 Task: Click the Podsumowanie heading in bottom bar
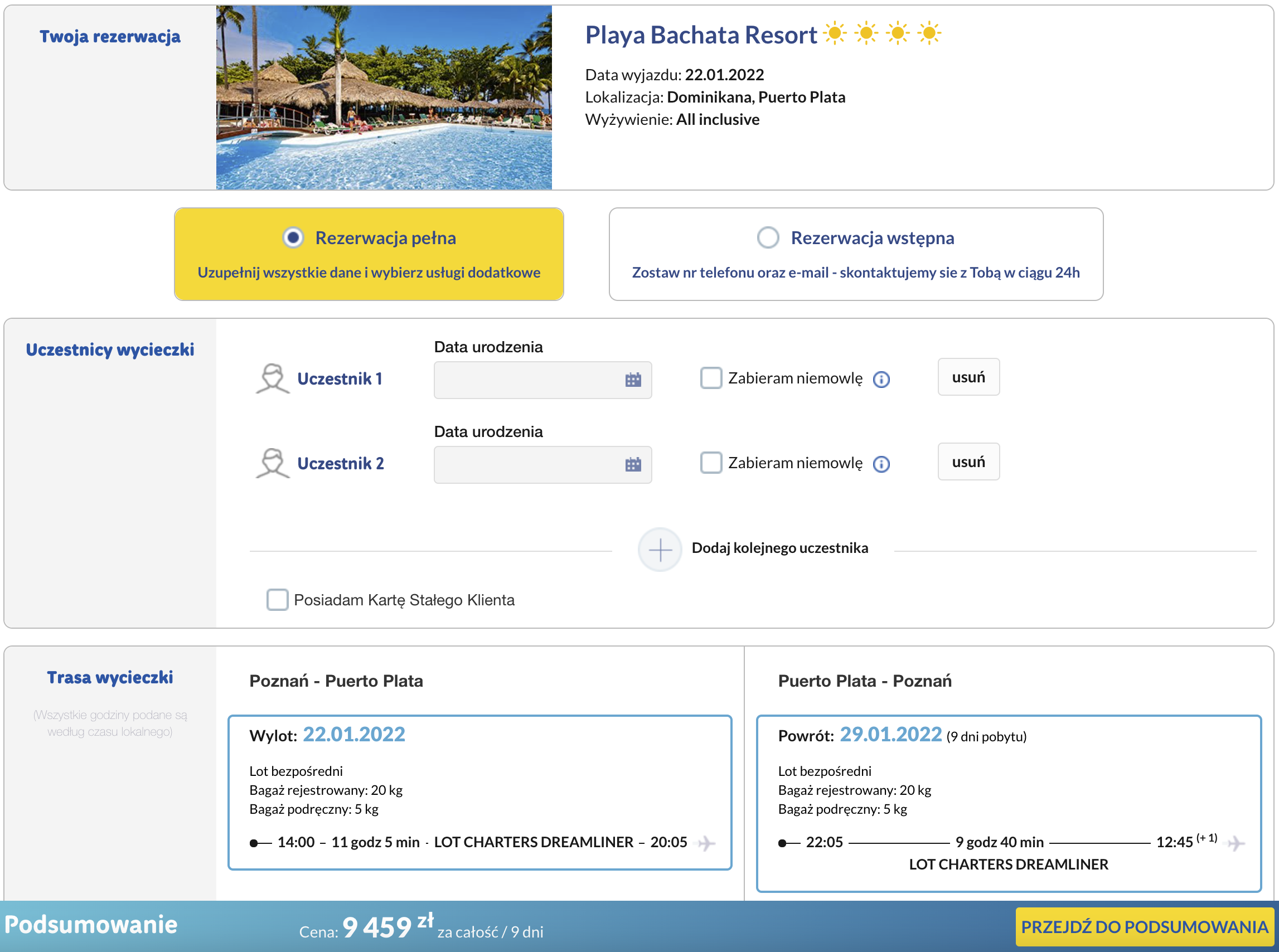(91, 925)
